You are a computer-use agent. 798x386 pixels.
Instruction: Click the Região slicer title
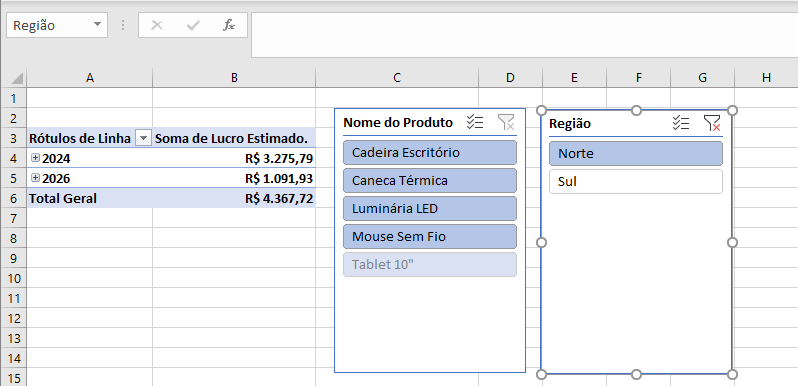[x=570, y=123]
